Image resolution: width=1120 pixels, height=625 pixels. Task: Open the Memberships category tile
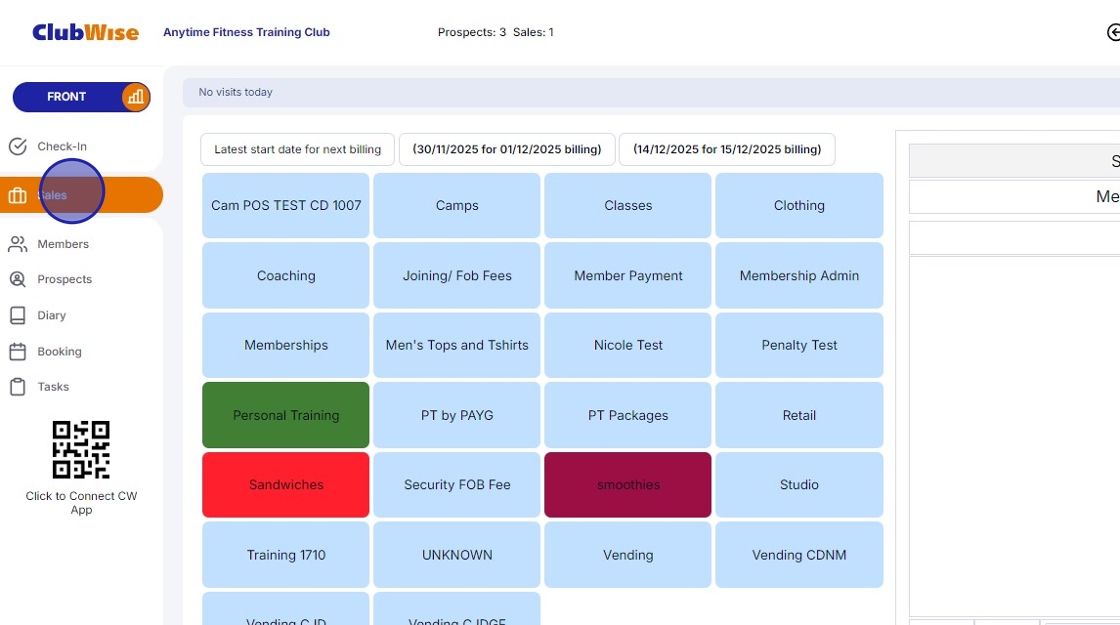pyautogui.click(x=286, y=345)
